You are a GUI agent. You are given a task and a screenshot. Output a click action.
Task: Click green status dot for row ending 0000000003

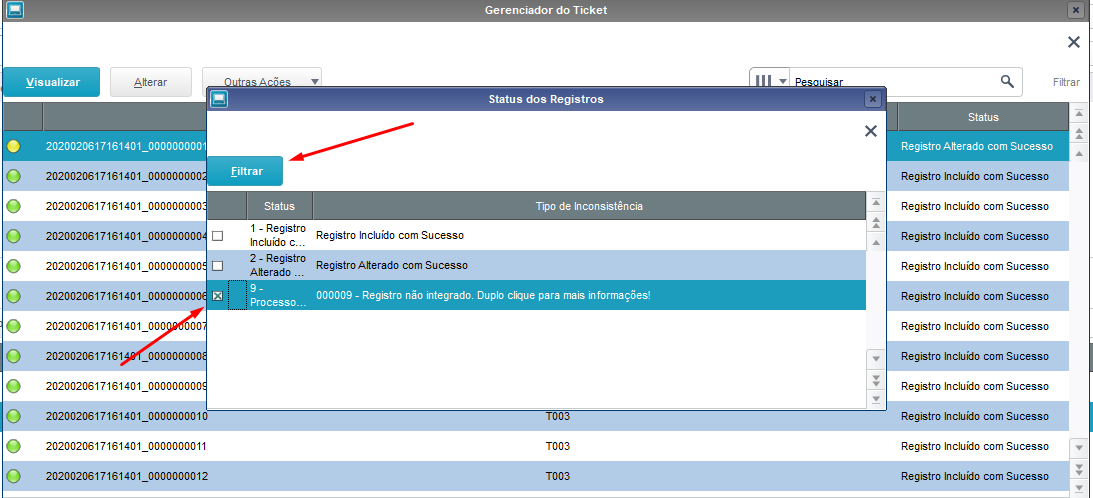13,206
